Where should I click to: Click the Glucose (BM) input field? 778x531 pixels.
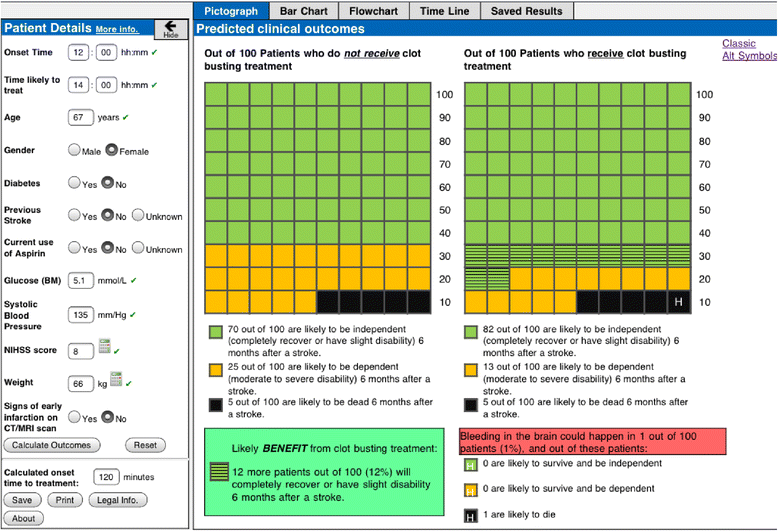click(81, 281)
